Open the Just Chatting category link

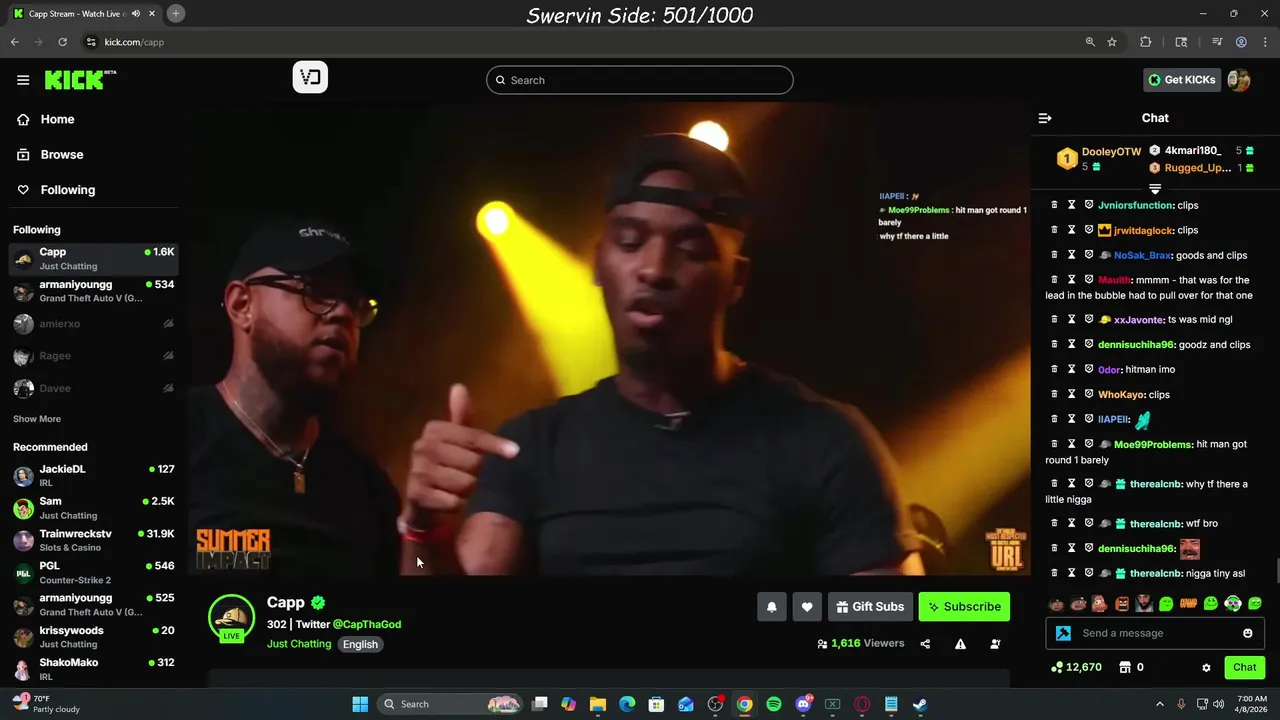coord(299,644)
